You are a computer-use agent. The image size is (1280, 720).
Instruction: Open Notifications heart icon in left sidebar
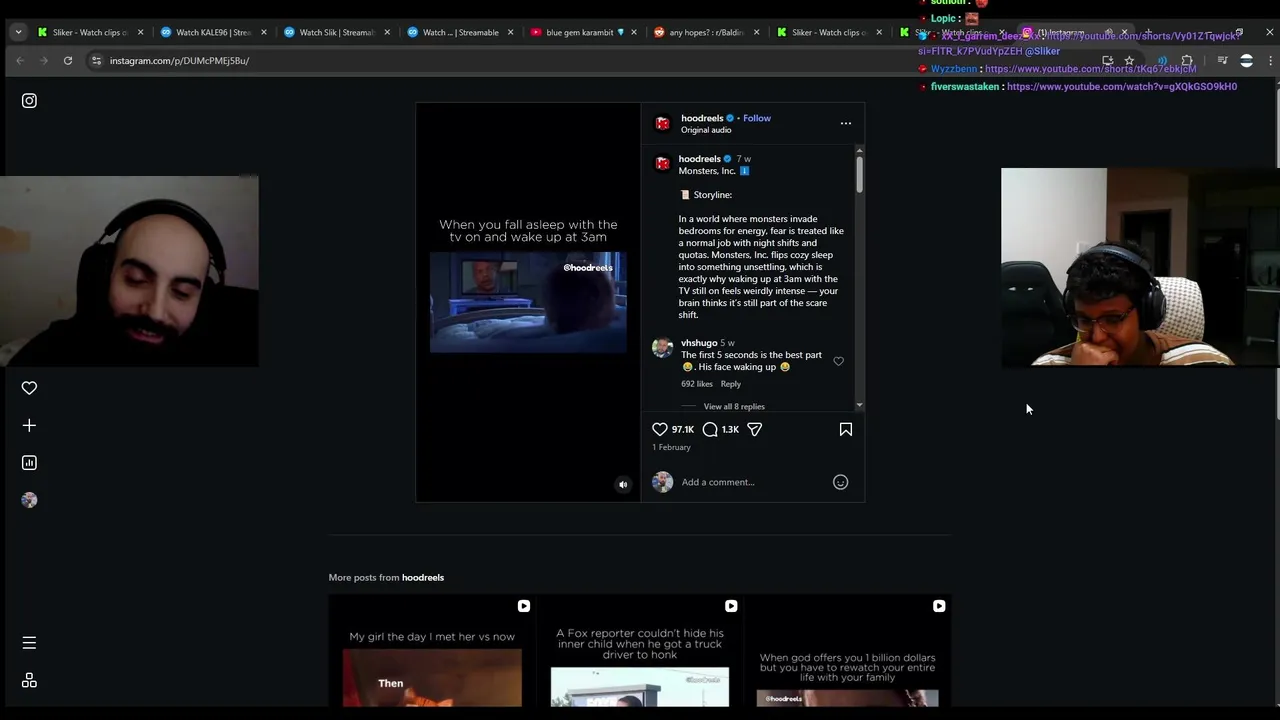click(x=29, y=388)
